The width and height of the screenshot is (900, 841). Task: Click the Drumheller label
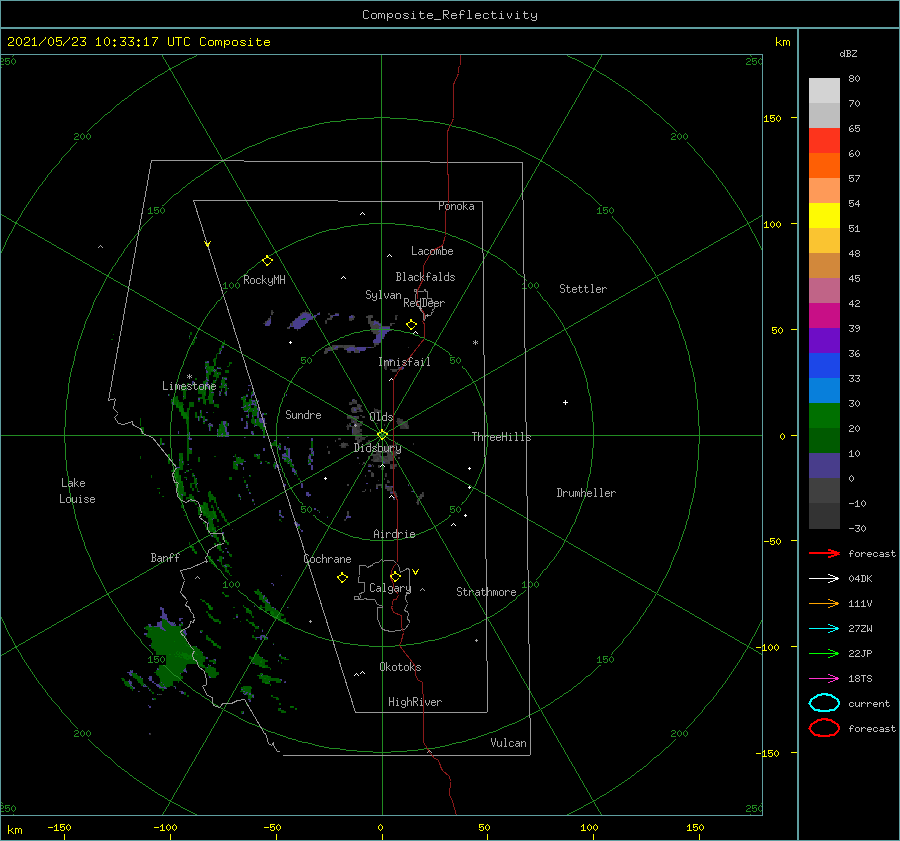click(586, 493)
